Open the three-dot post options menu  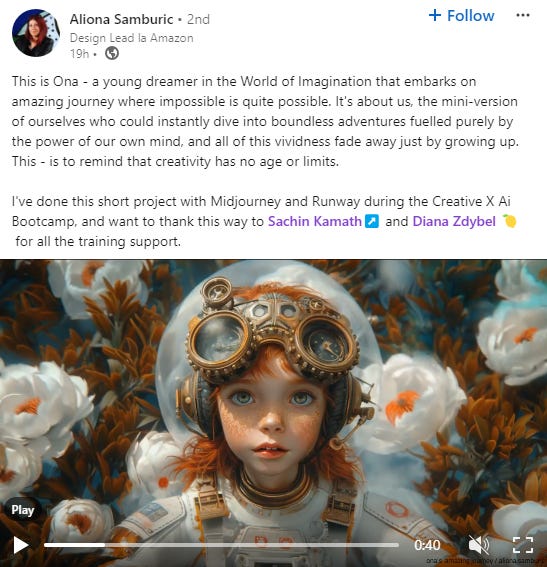pos(523,16)
